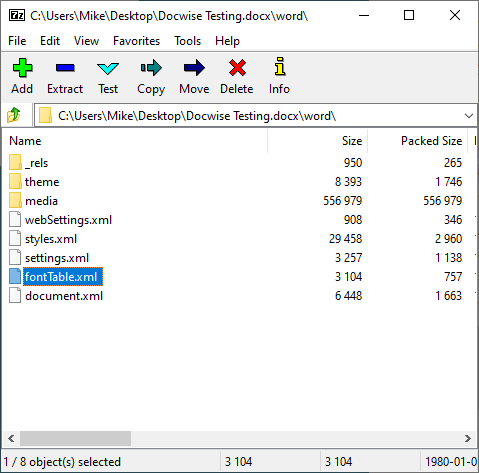Click the scroll left arrow

point(11,438)
